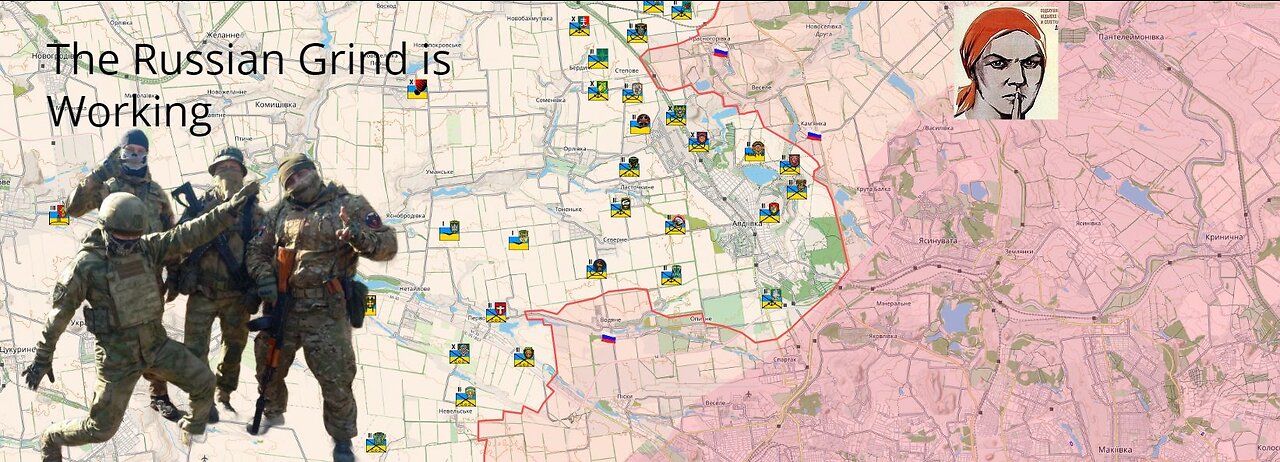Click the Орлівка village label
1280x462 pixels.
click(575, 148)
